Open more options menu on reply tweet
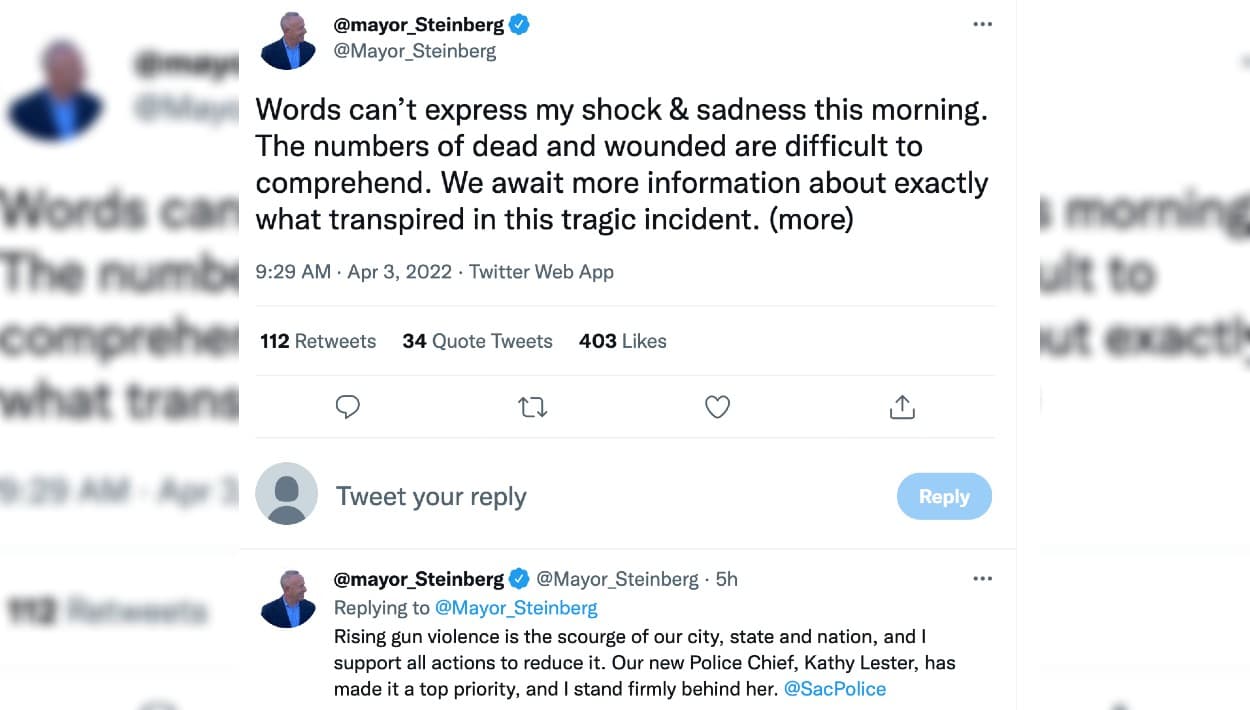Image resolution: width=1250 pixels, height=710 pixels. [982, 578]
